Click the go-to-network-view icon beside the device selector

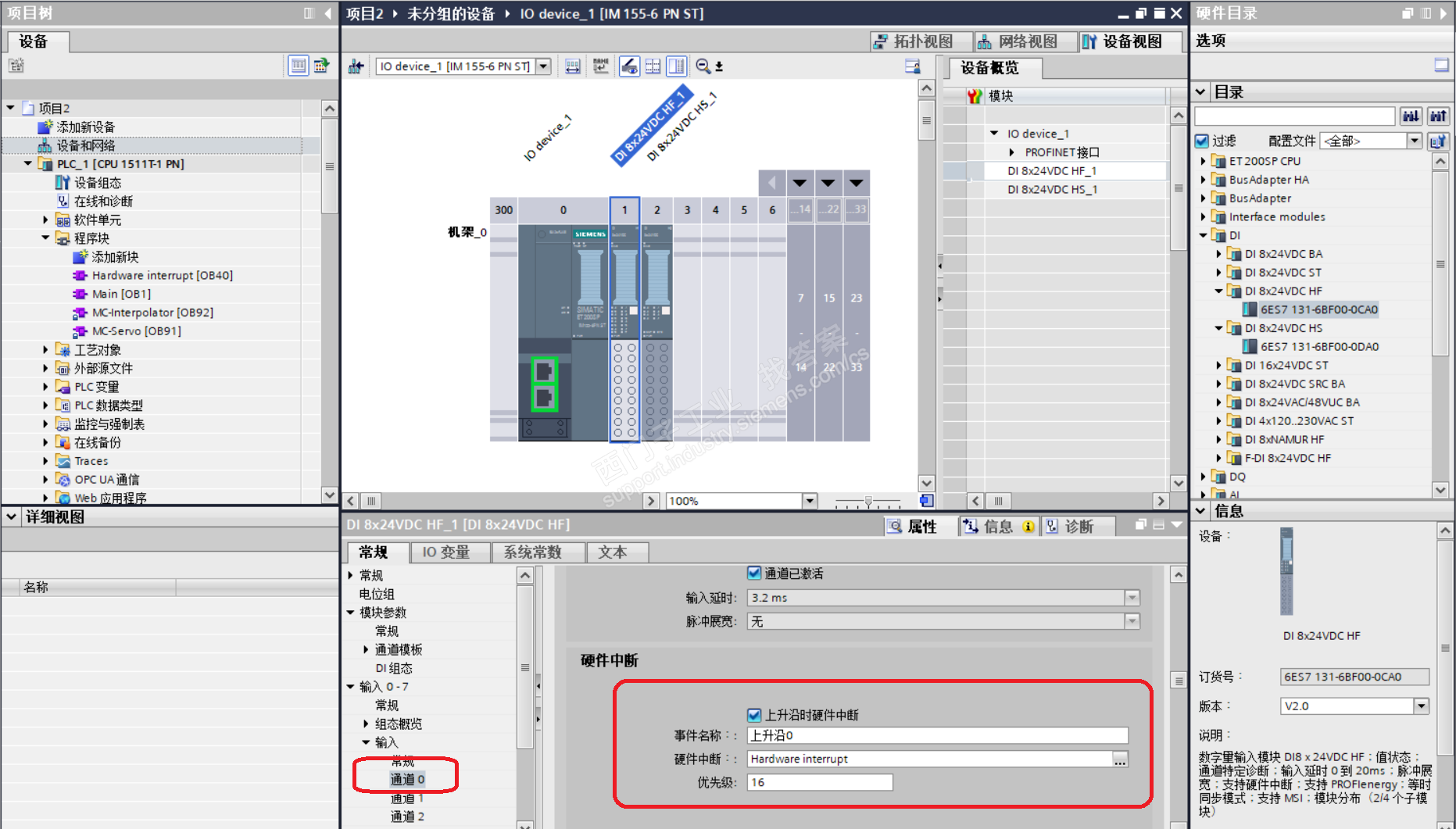(x=356, y=66)
